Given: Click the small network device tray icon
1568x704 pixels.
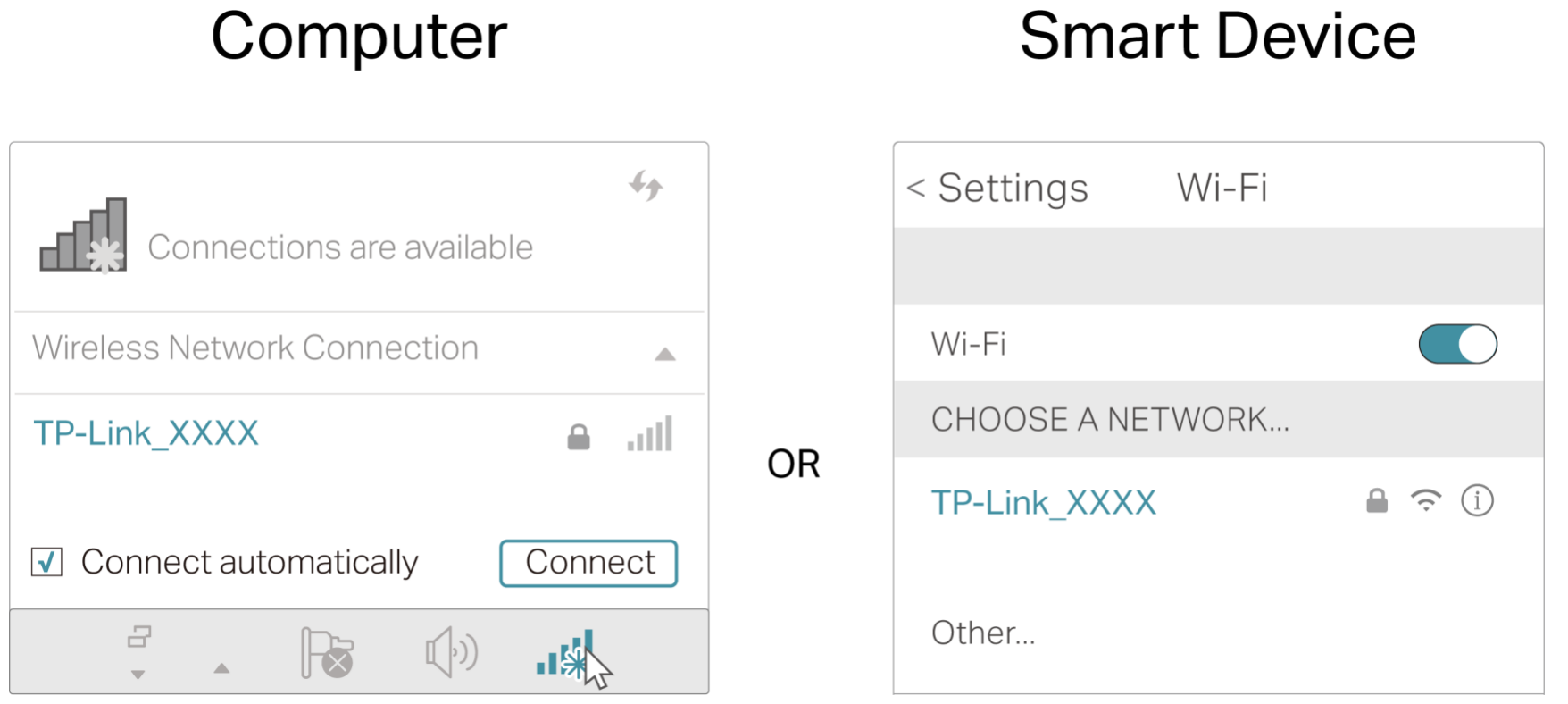Looking at the screenshot, I should click(139, 637).
